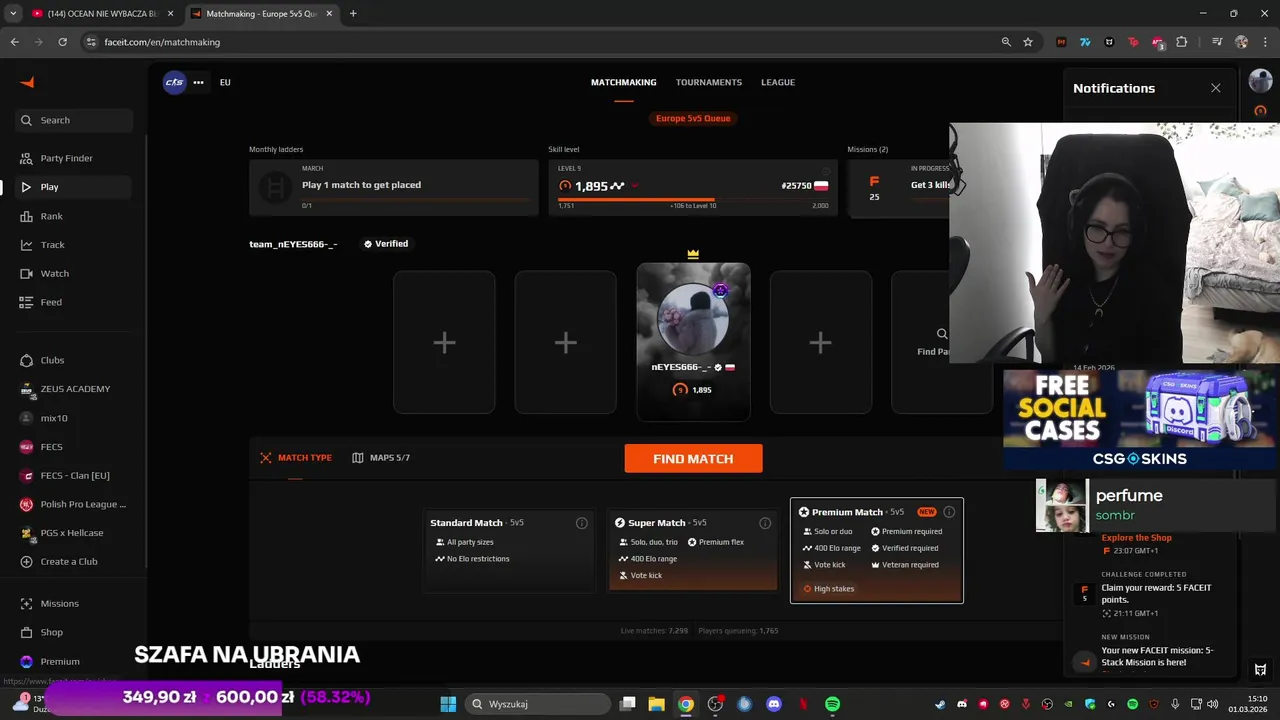Click the Super Match info icon
Image resolution: width=1280 pixels, height=720 pixels.
click(765, 523)
